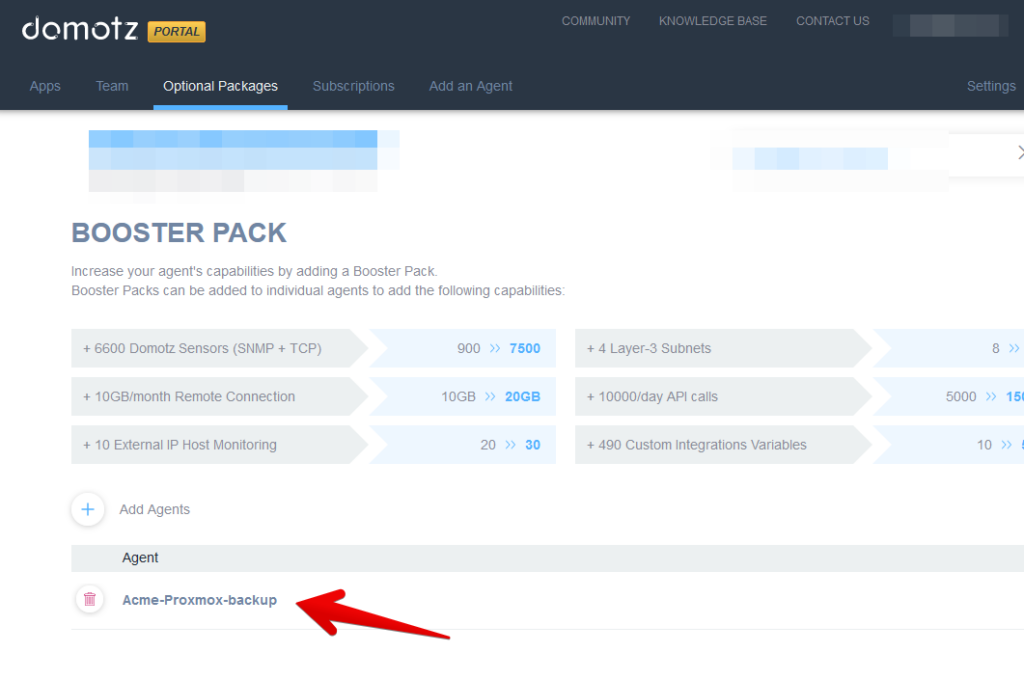Viewport: 1024px width, 680px height.
Task: Open the Apps tab
Action: click(x=45, y=86)
